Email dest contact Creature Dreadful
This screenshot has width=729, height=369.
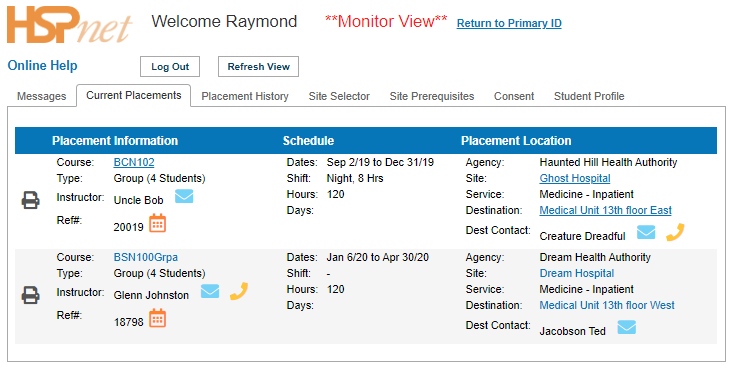(646, 232)
